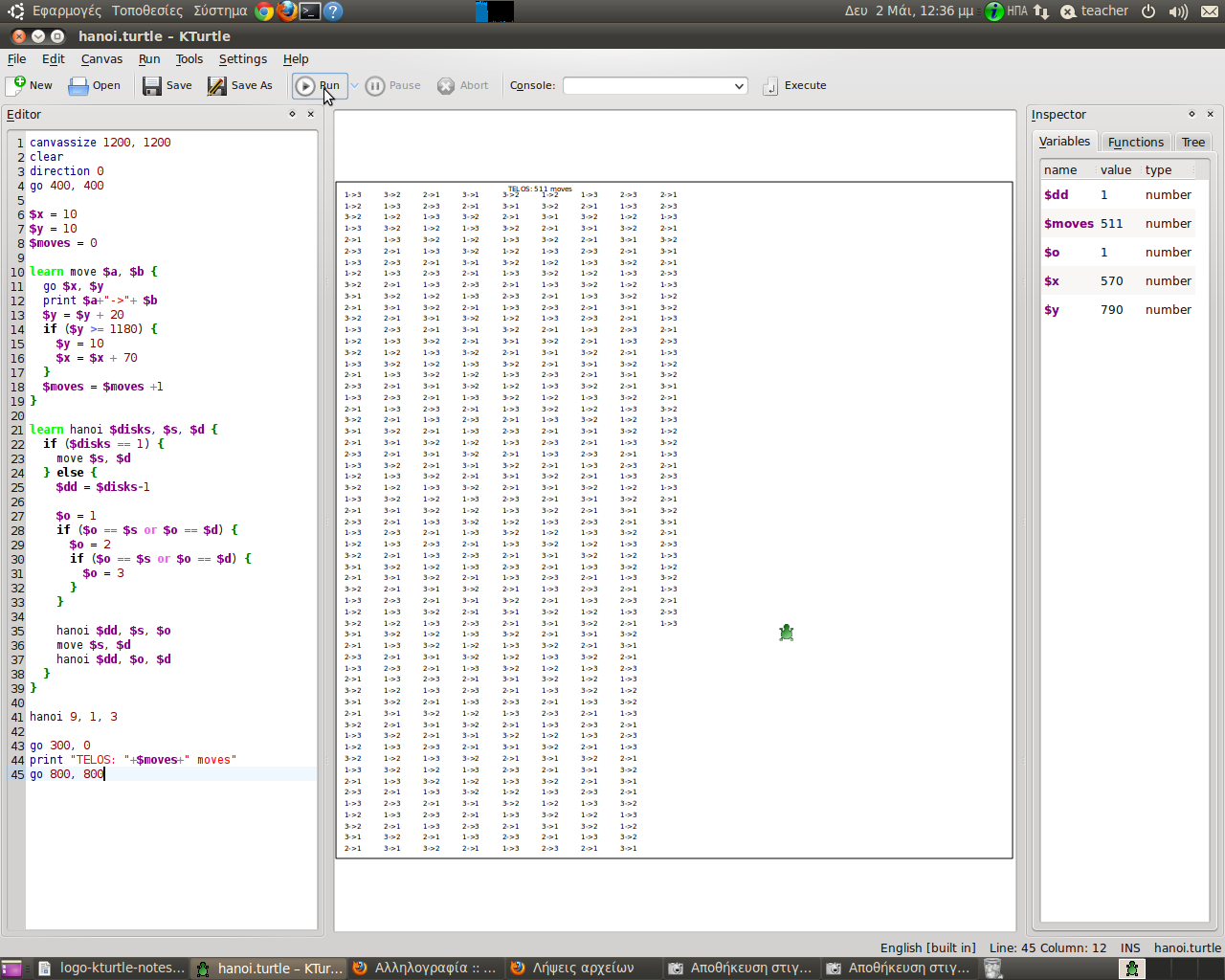
Task: Open the File menu
Action: pyautogui.click(x=17, y=58)
